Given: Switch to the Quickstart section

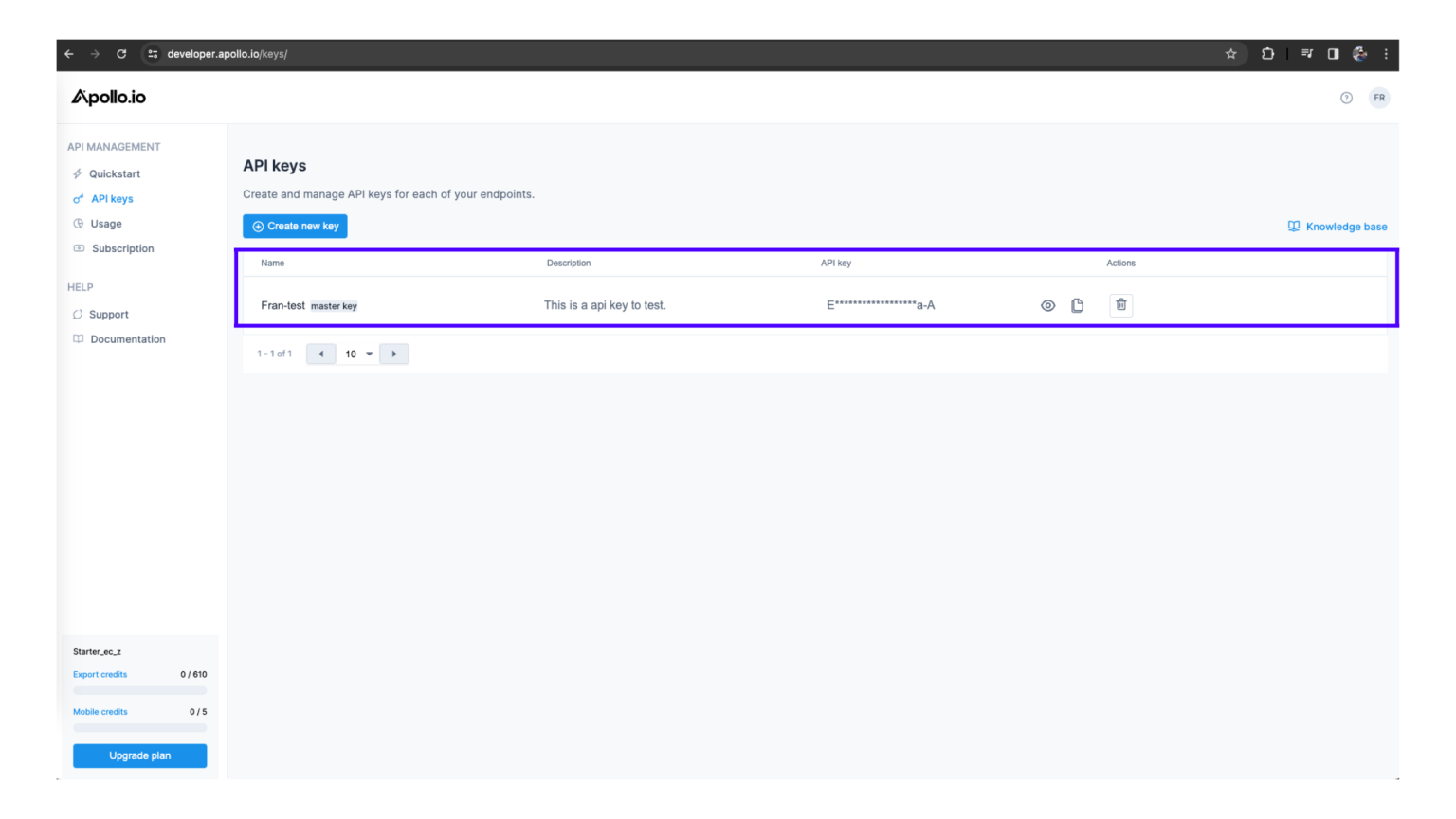Looking at the screenshot, I should [x=115, y=173].
